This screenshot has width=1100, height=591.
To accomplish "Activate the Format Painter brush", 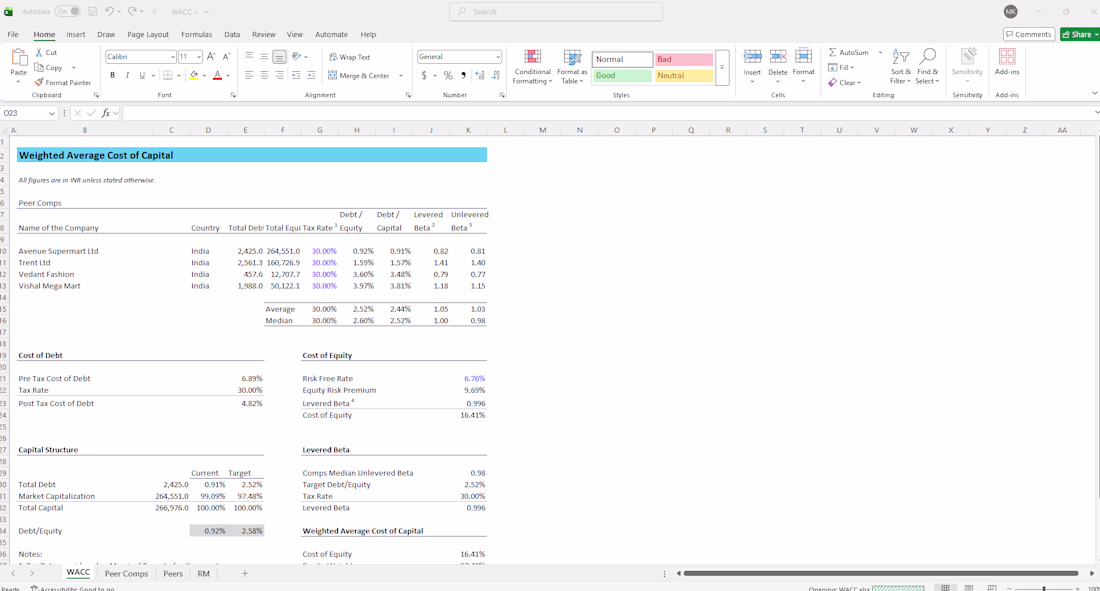I will (39, 82).
